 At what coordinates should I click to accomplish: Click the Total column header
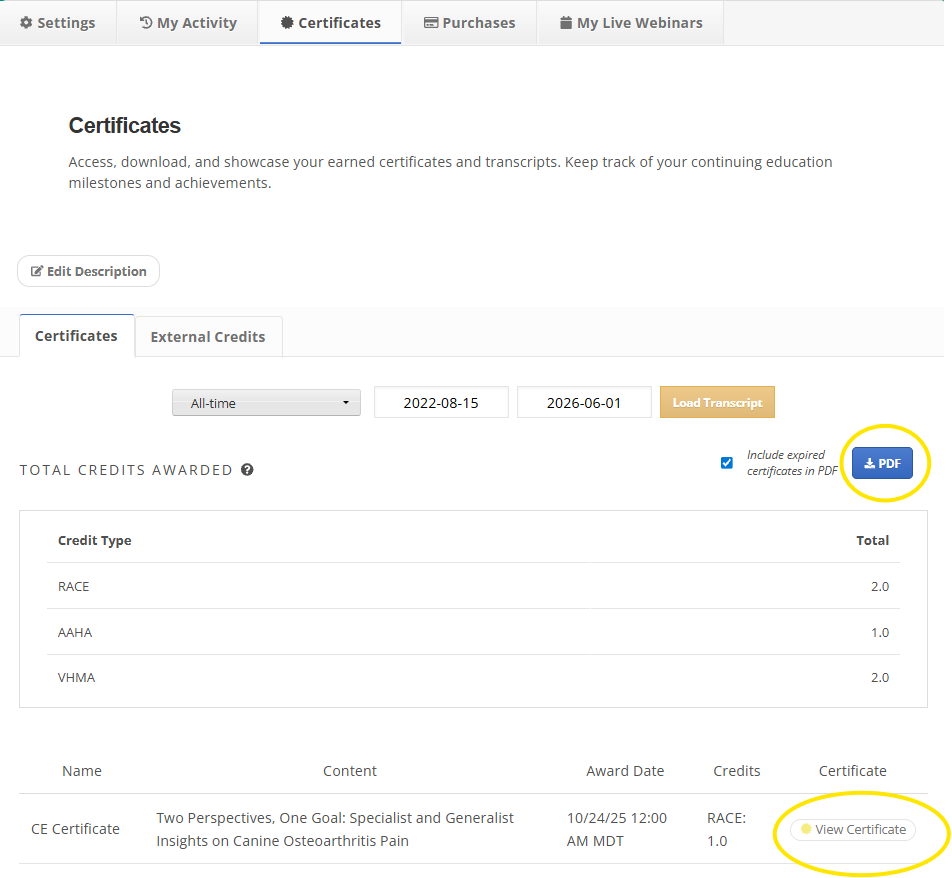[872, 540]
